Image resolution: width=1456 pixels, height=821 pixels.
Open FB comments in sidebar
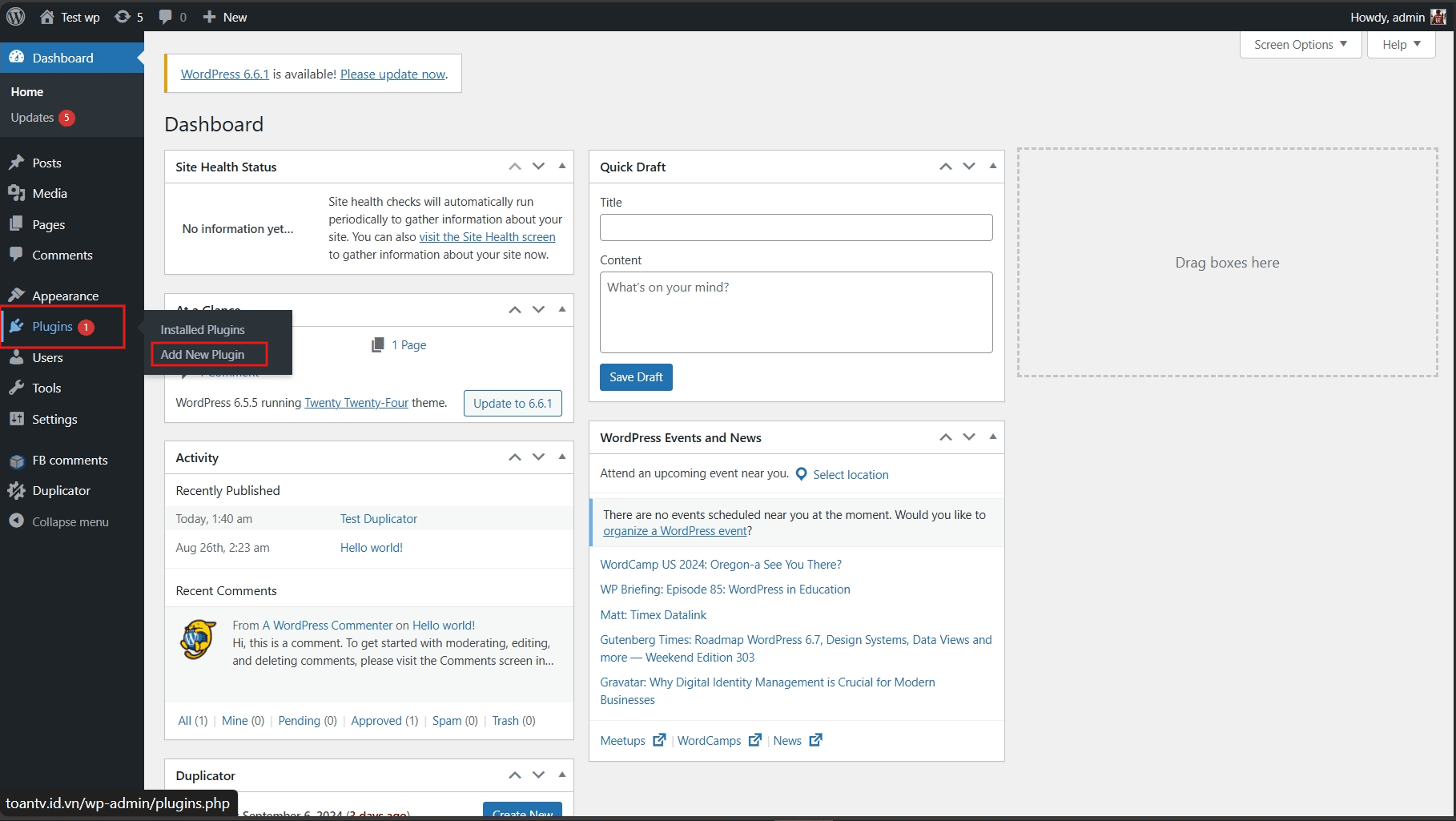[x=70, y=461]
